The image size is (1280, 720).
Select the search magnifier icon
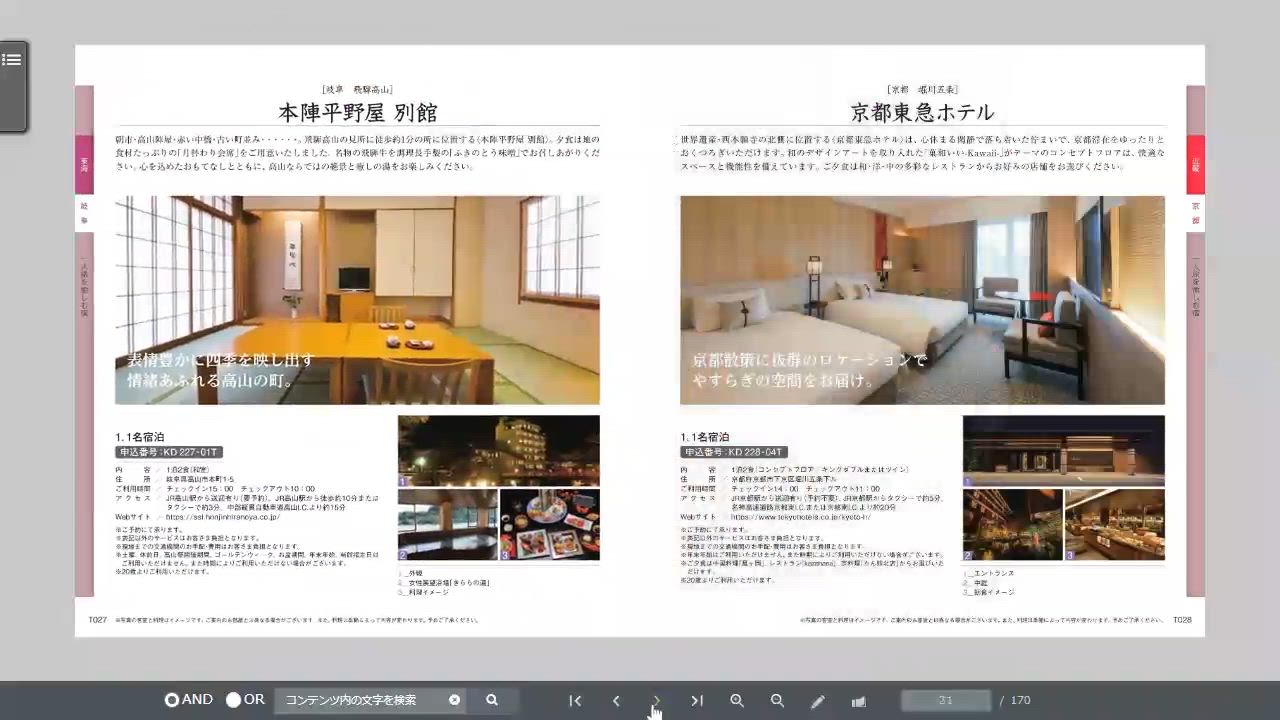[491, 700]
